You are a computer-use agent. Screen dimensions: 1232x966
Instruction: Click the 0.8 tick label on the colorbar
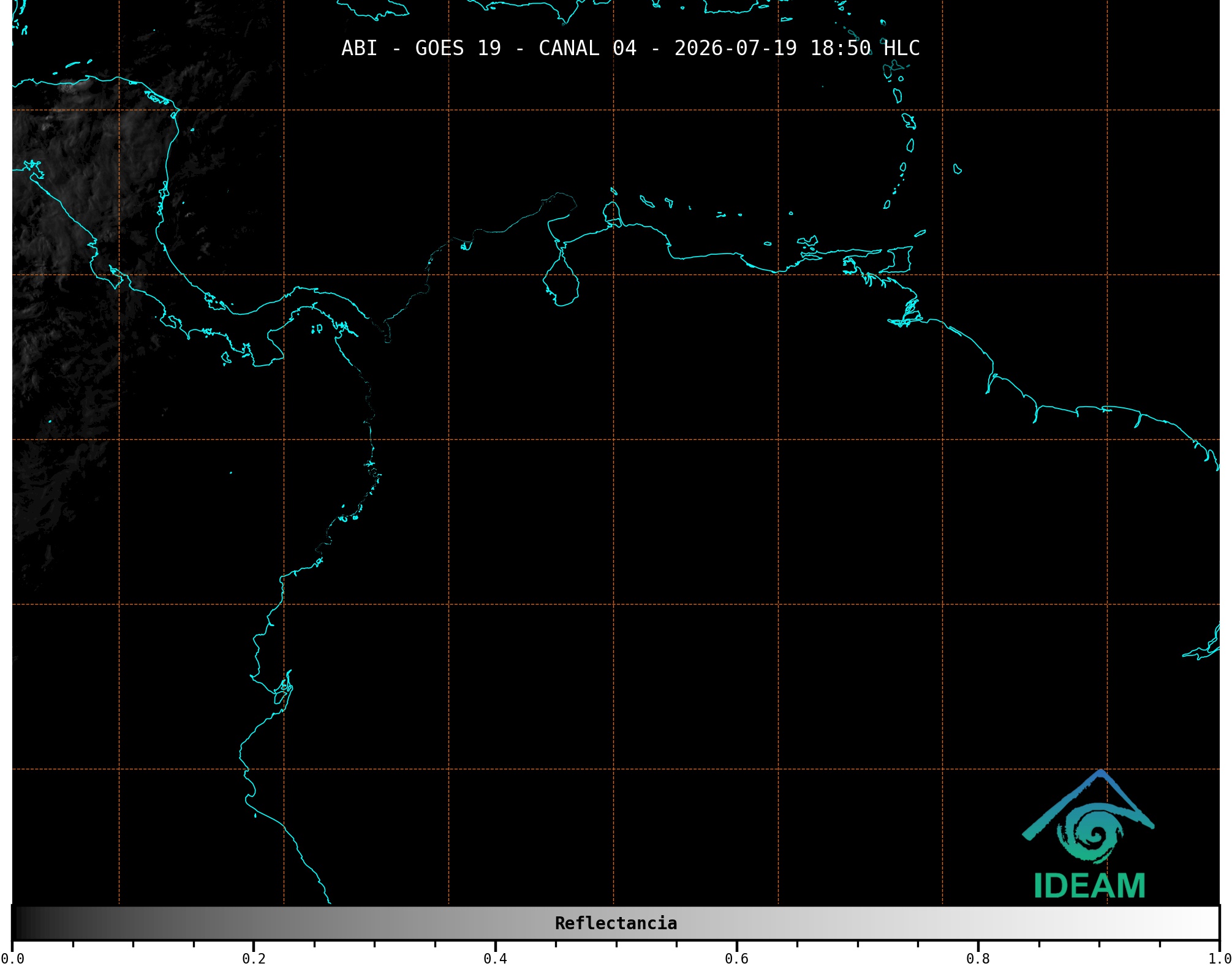click(978, 958)
